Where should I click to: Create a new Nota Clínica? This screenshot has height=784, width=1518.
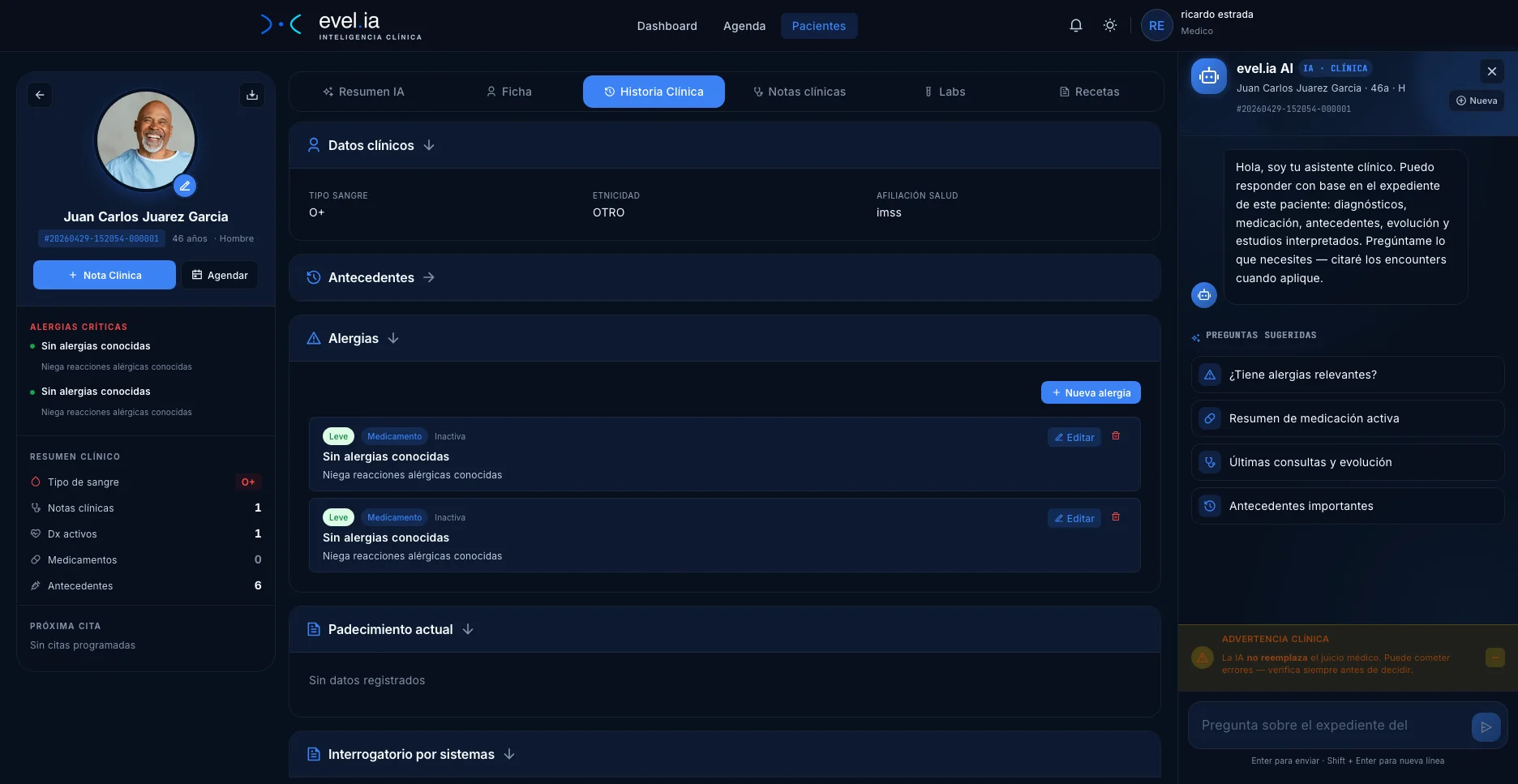point(105,275)
